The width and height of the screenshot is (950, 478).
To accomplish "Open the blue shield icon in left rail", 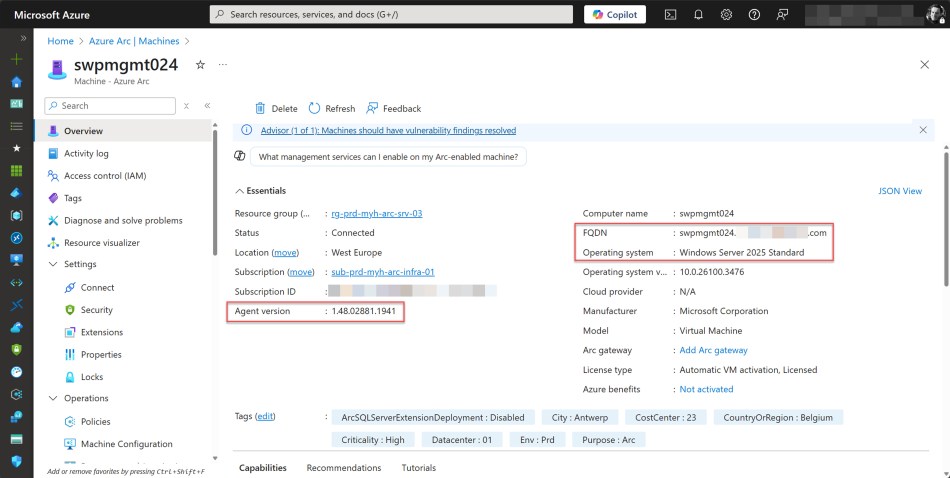I will tap(17, 461).
